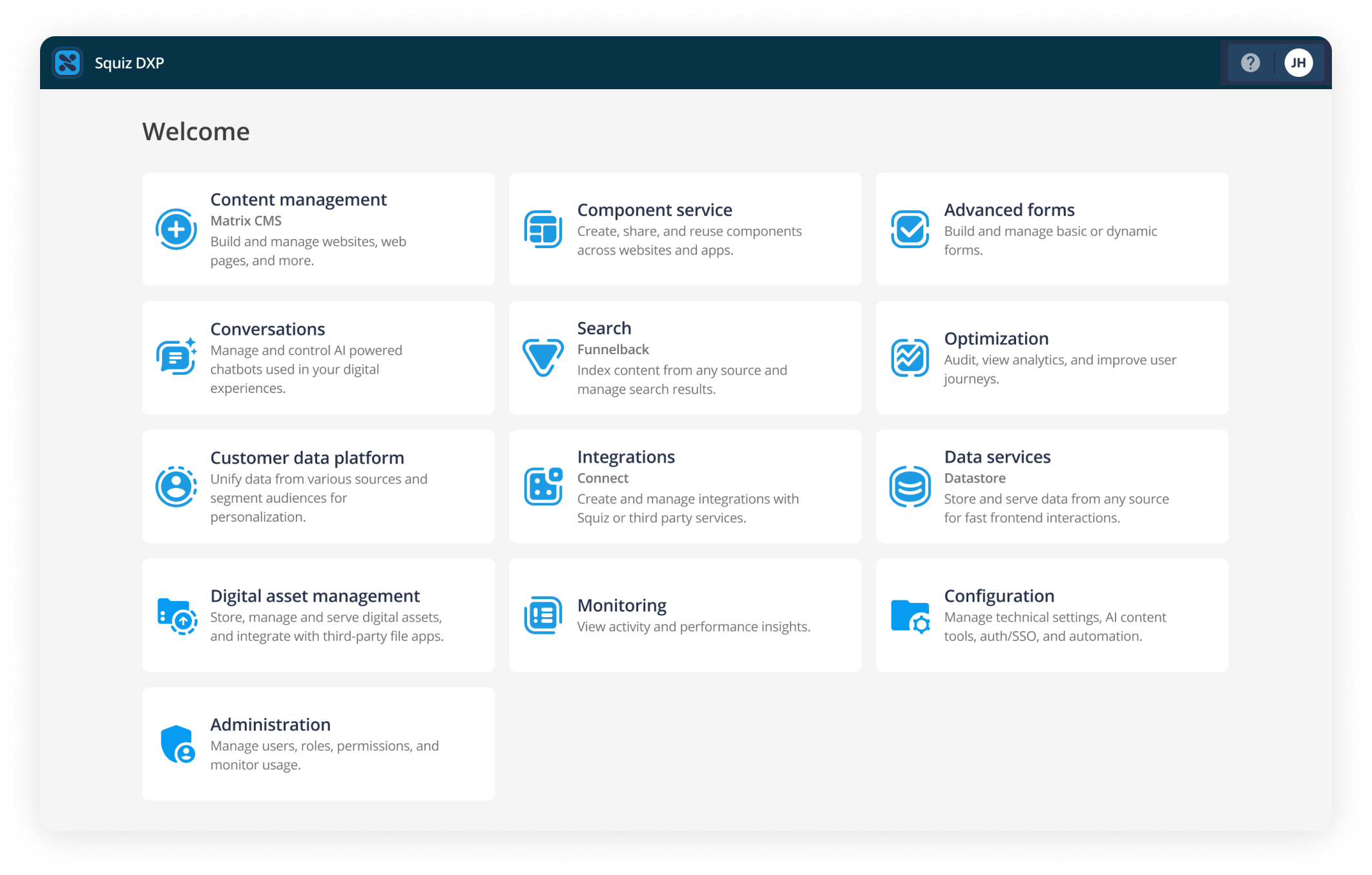Open the help question mark icon

1251,63
